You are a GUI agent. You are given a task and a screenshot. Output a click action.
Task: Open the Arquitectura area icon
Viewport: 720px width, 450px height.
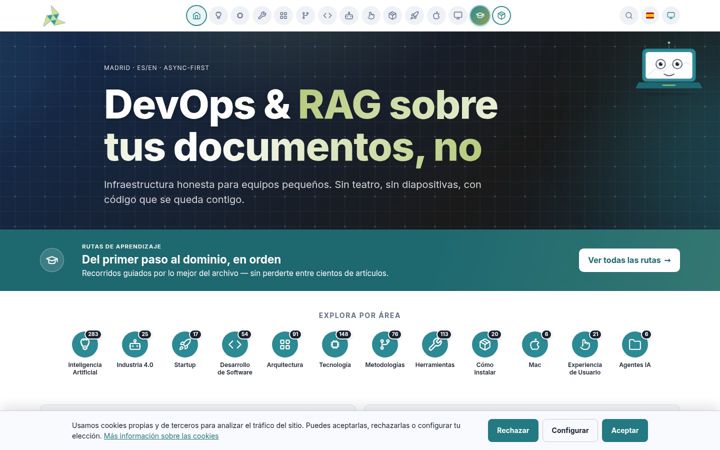pos(285,344)
